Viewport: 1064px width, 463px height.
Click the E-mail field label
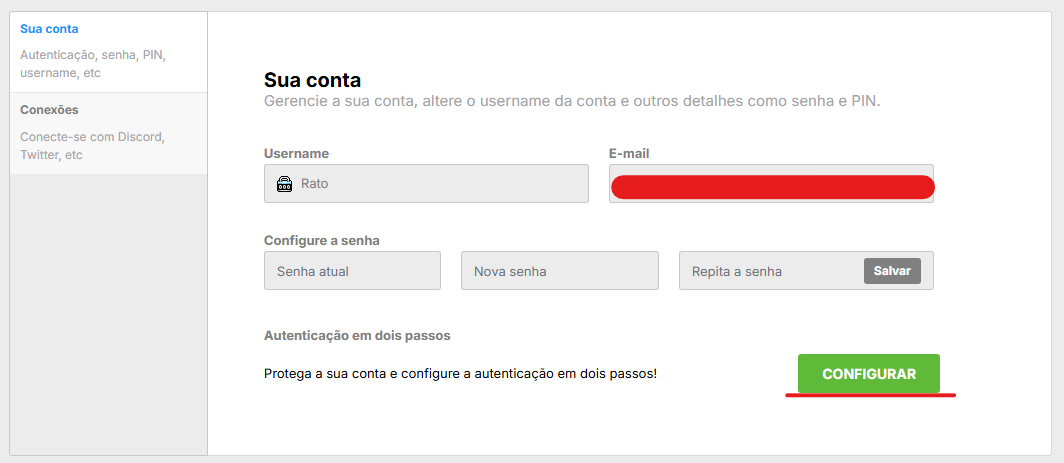point(629,154)
